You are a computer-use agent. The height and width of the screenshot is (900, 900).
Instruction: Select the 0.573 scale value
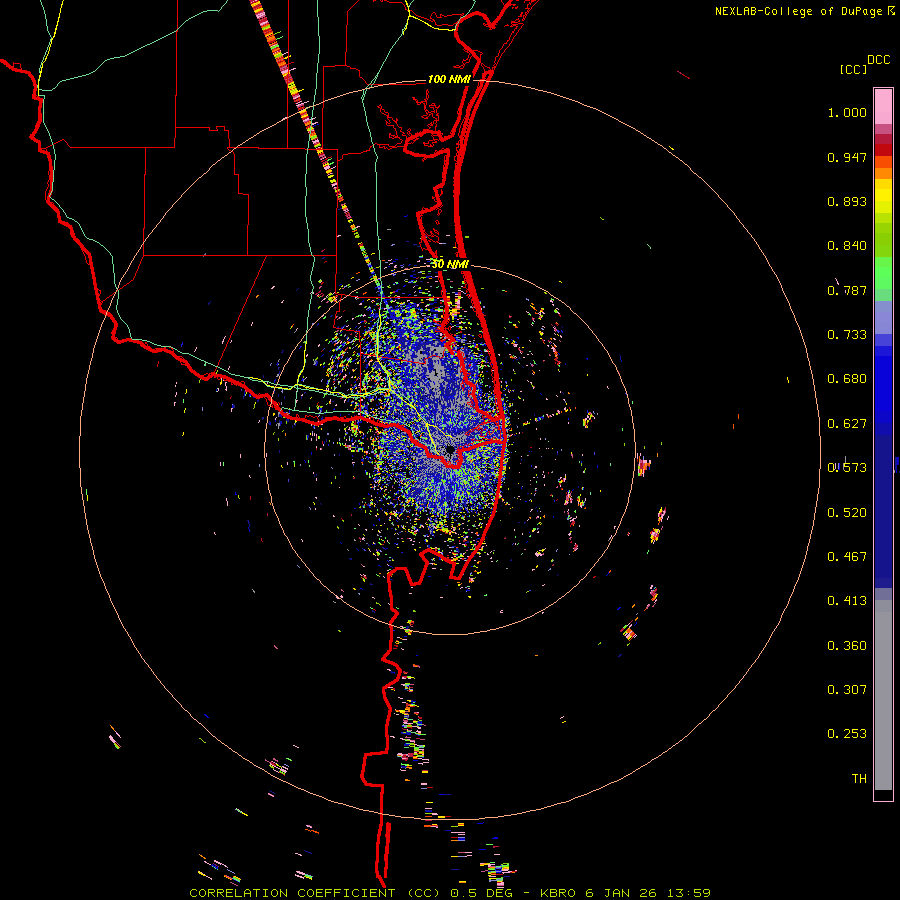point(847,468)
